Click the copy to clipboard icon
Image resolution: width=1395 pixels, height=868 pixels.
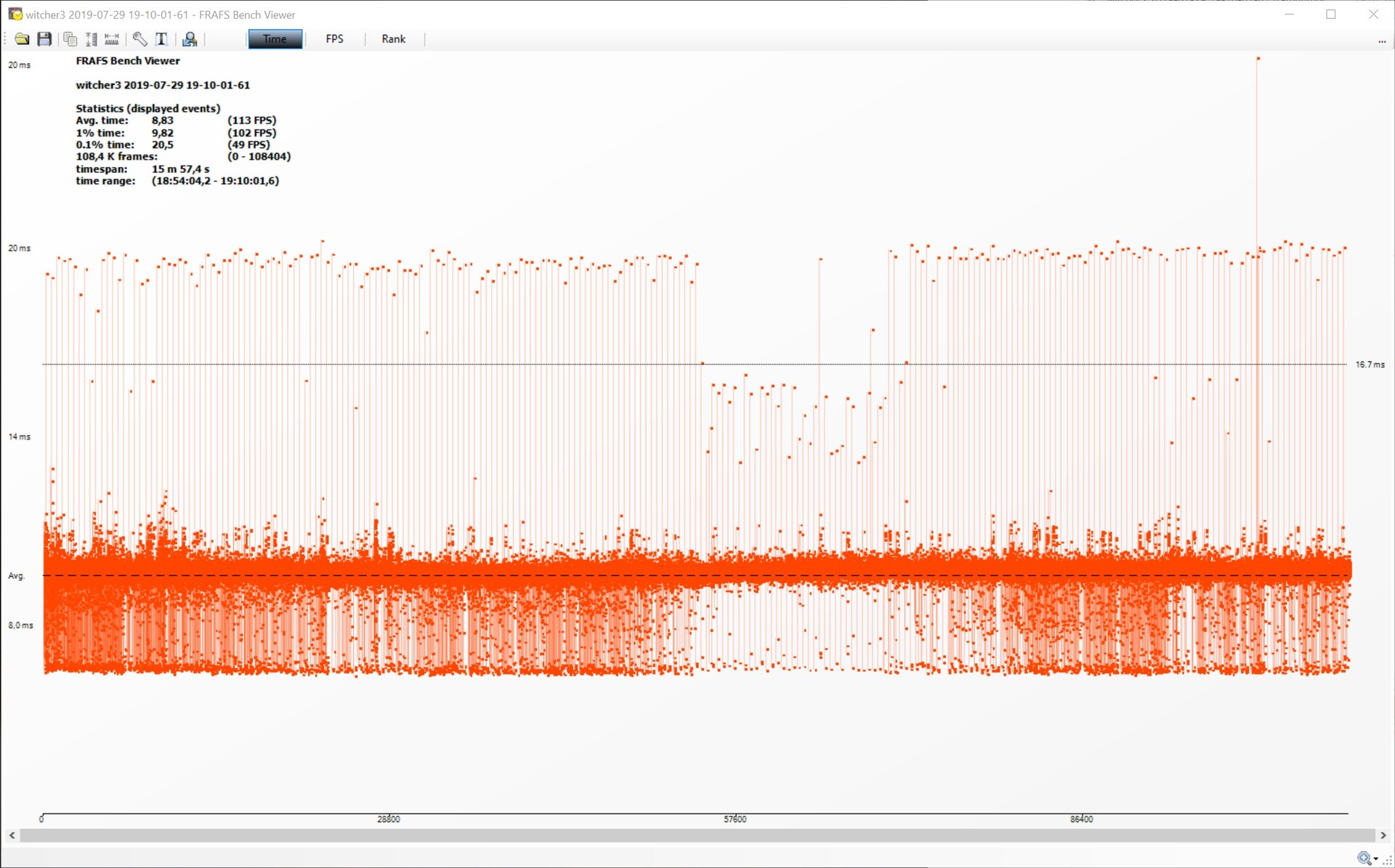click(x=70, y=39)
